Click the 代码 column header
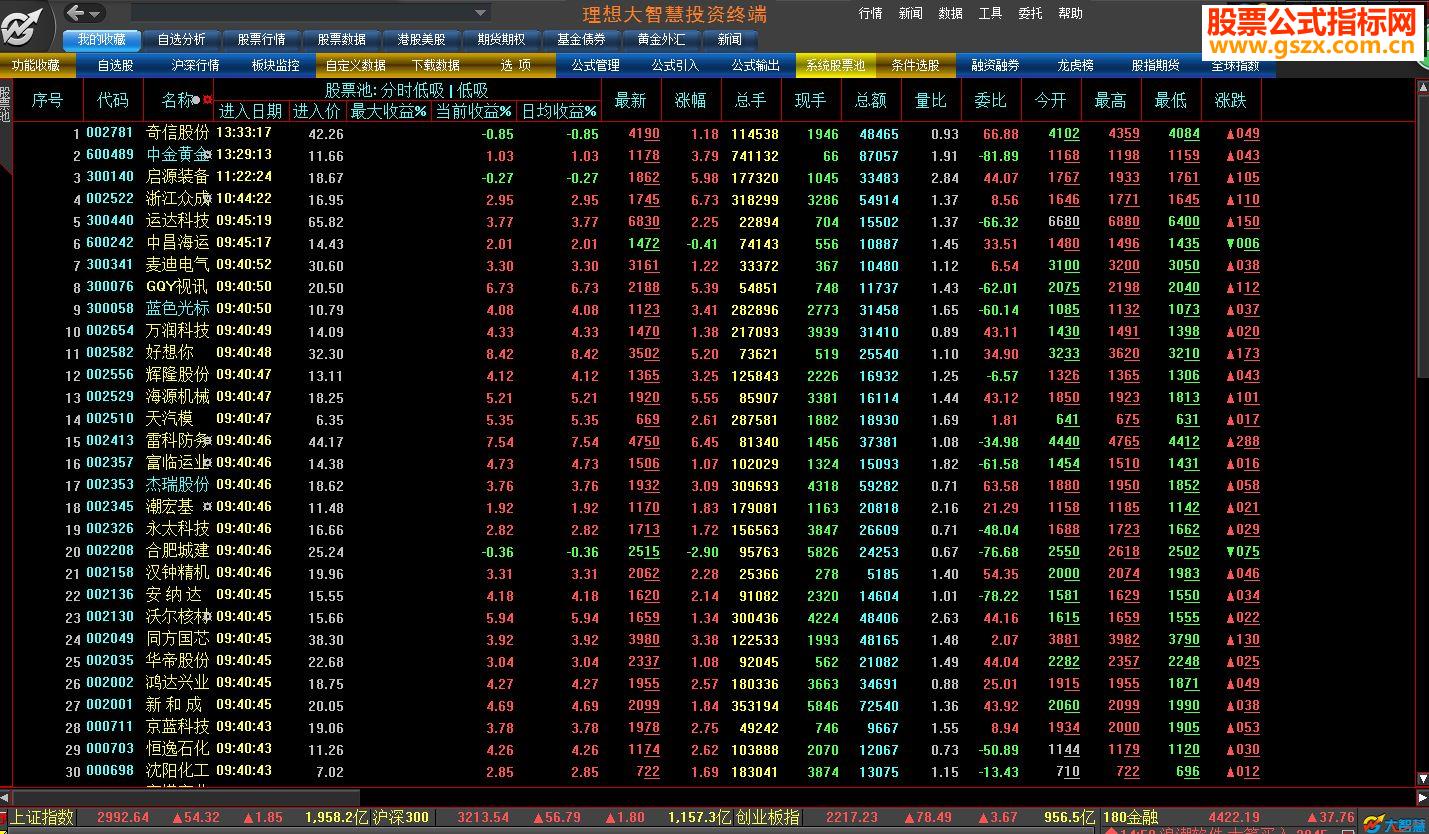Image resolution: width=1429 pixels, height=834 pixels. point(113,100)
